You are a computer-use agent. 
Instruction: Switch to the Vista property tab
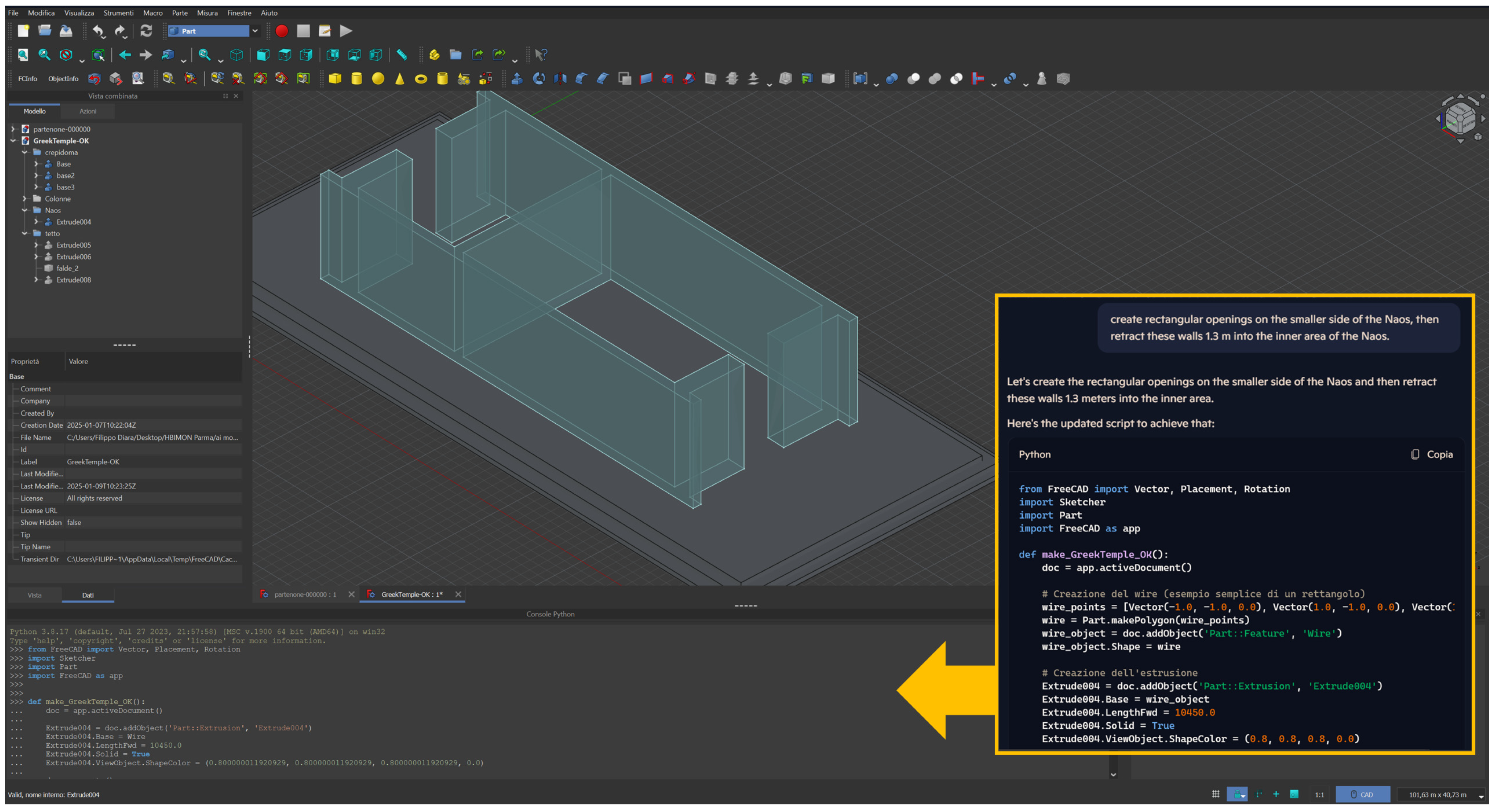pyautogui.click(x=34, y=595)
